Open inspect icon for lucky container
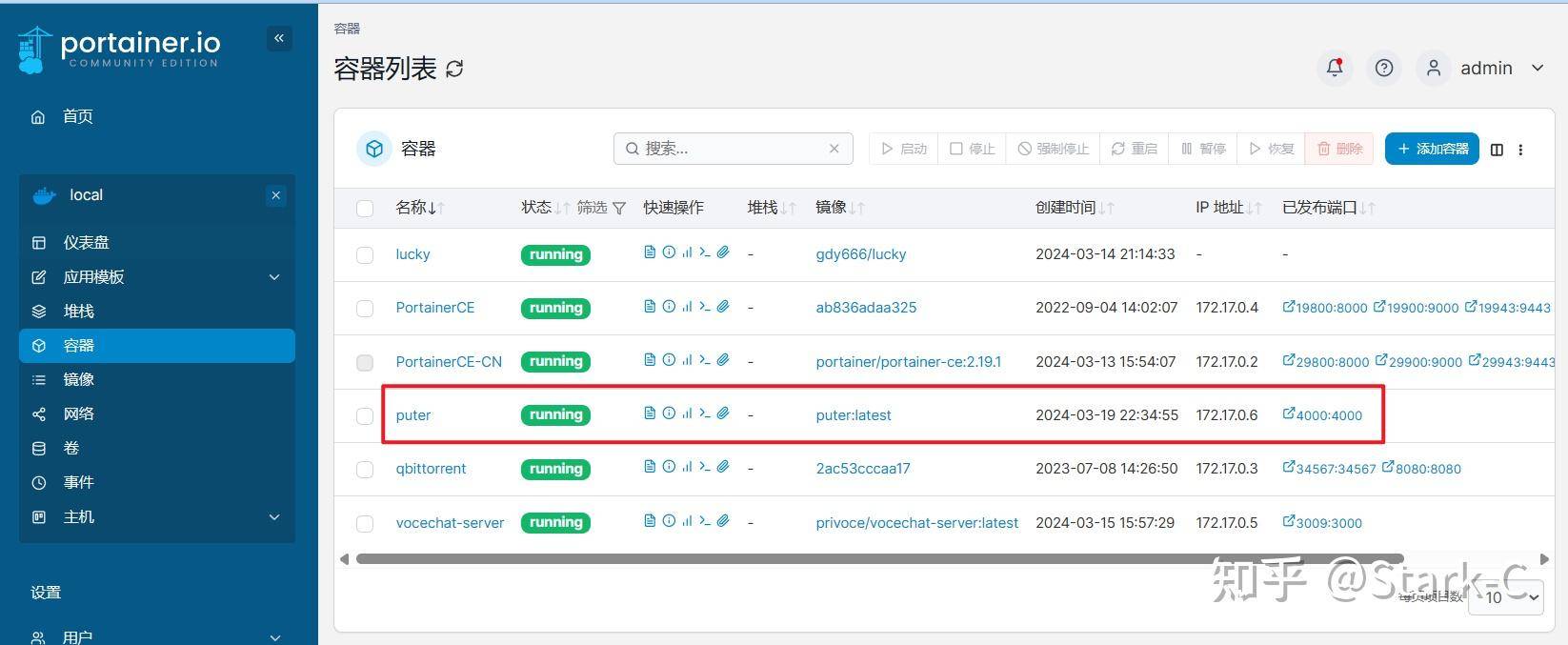1568x645 pixels. coord(669,252)
